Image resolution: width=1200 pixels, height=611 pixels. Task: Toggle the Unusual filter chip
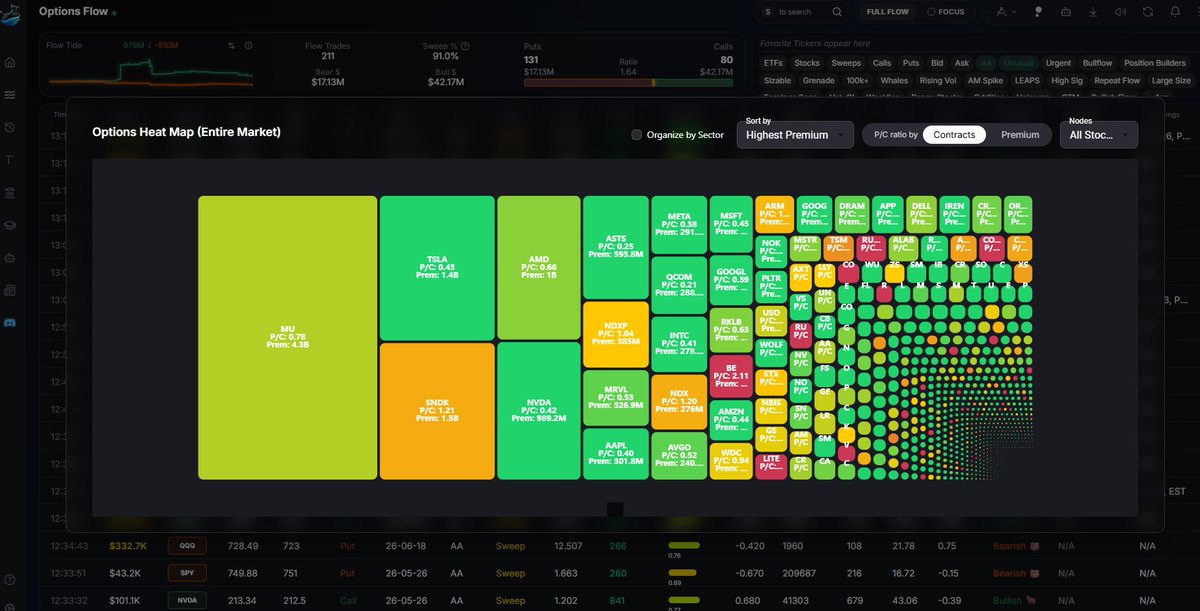click(1020, 63)
